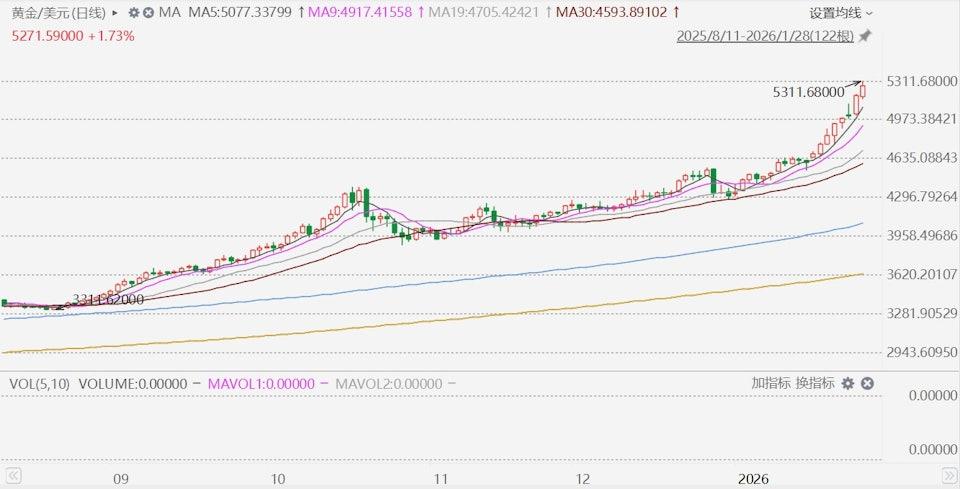Click the 3281.90529 price axis label

coord(922,313)
